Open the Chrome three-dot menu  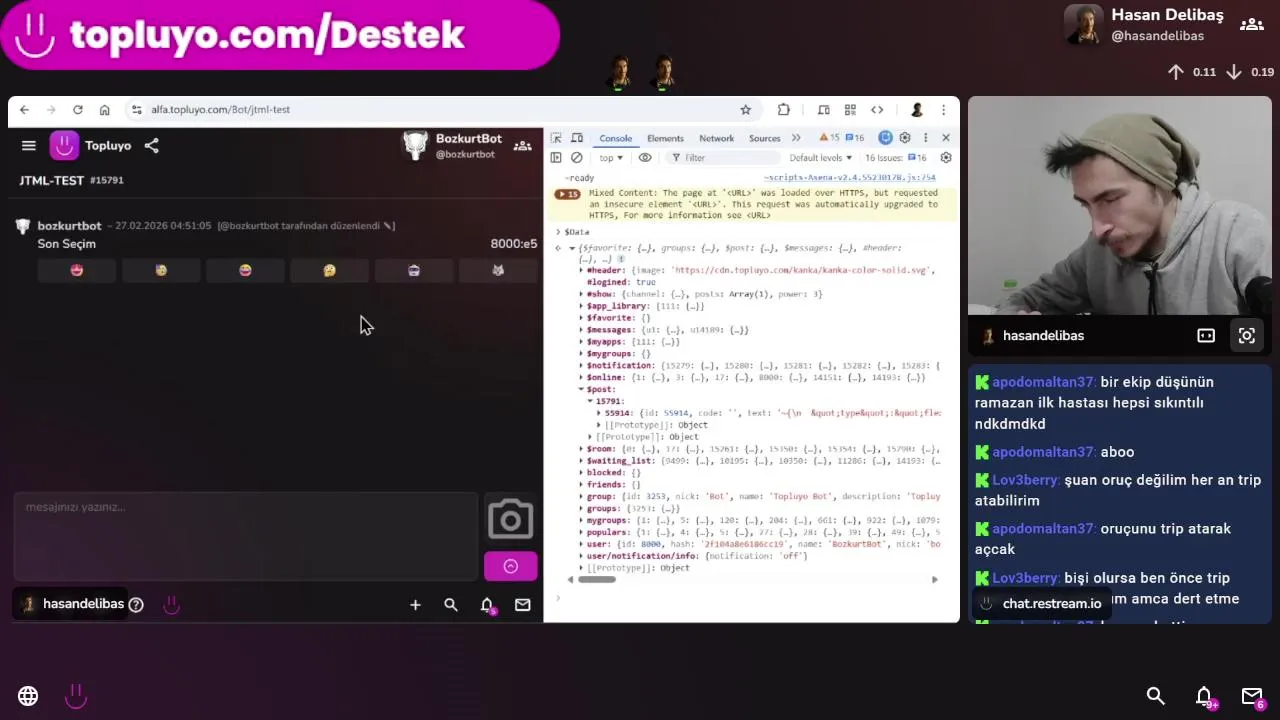point(943,110)
